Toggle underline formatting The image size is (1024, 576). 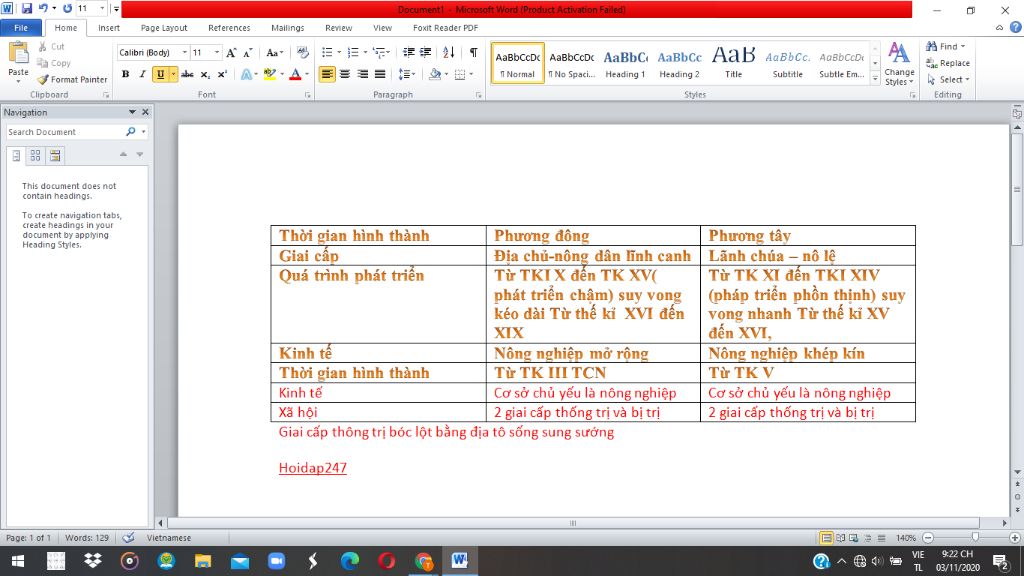click(x=160, y=74)
